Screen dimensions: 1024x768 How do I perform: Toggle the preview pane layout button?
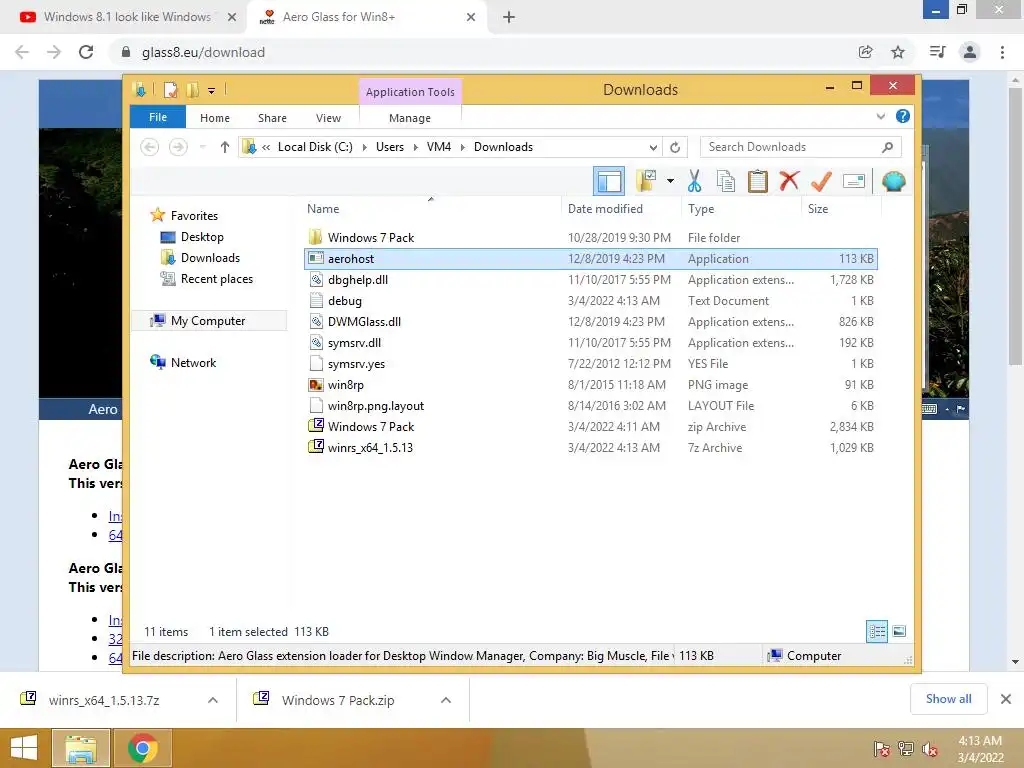point(609,181)
